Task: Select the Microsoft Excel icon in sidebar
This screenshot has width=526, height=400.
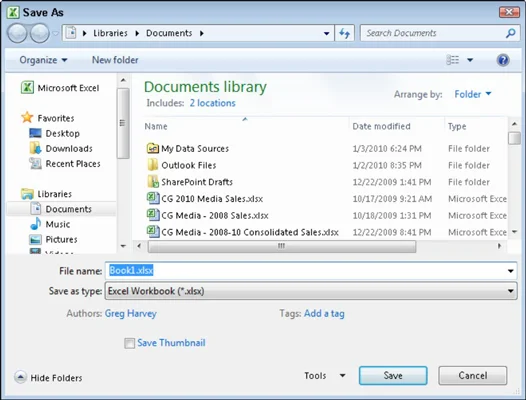Action: [27, 88]
